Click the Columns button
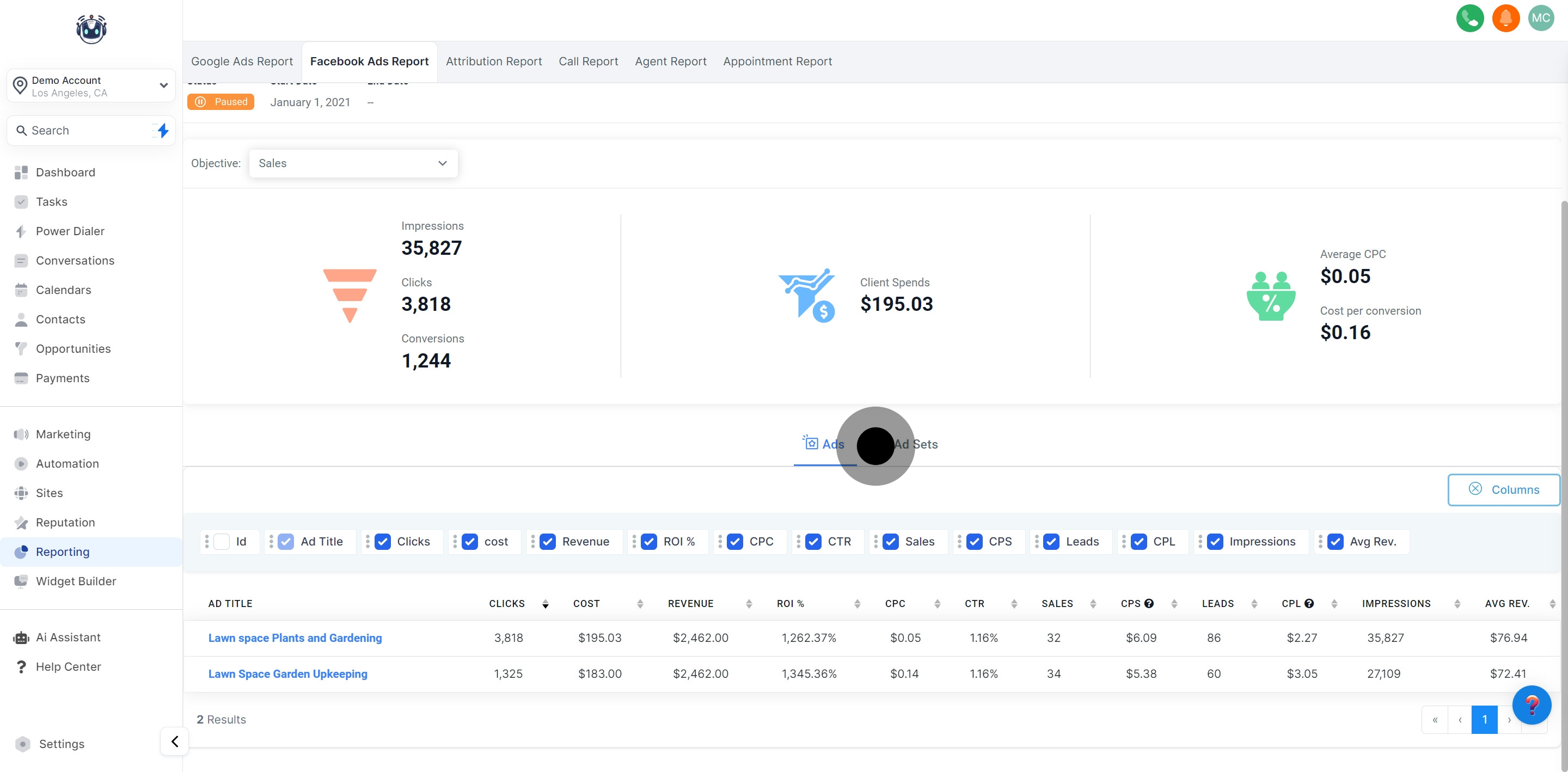1568x772 pixels. [1503, 489]
